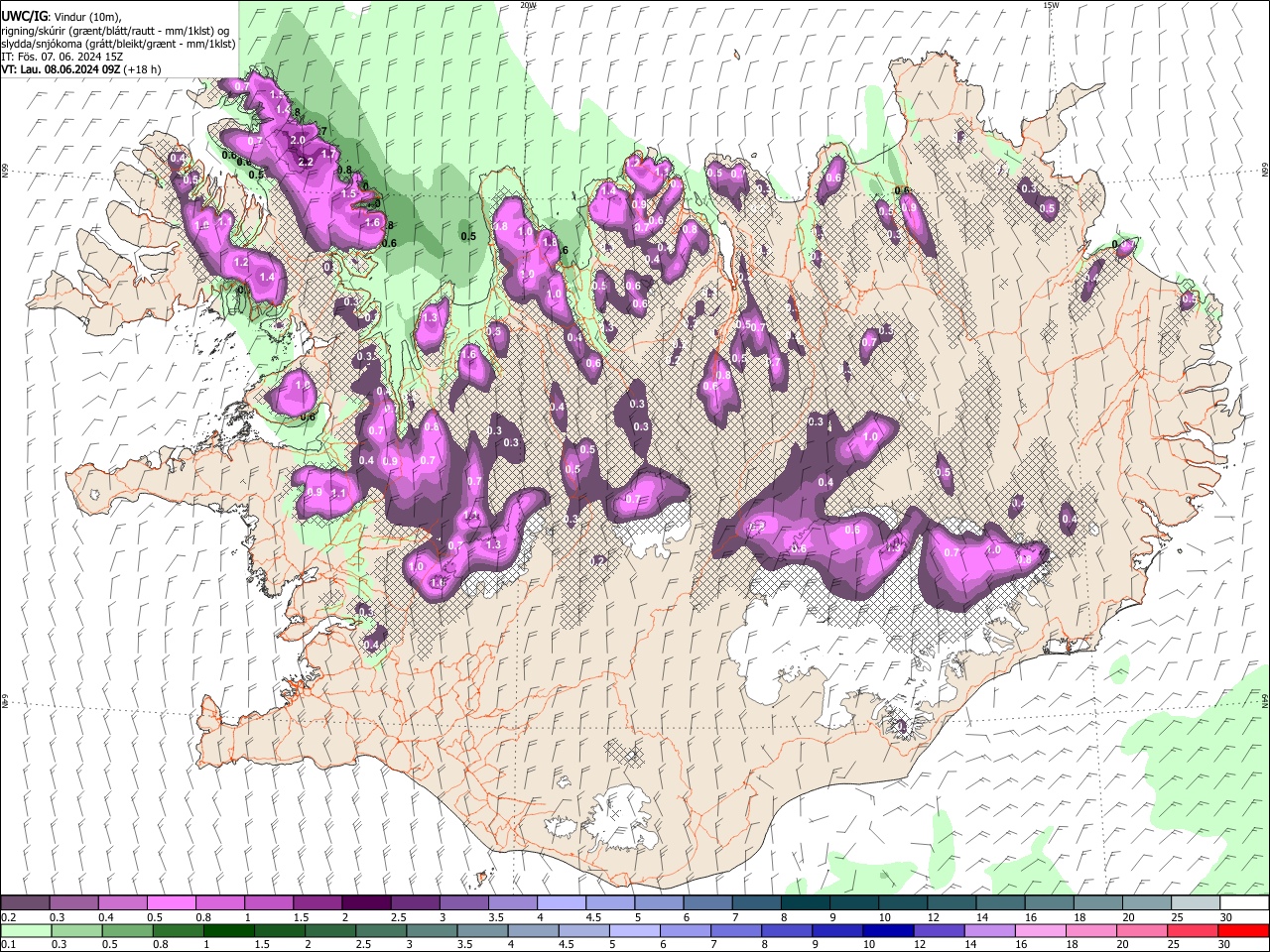Image resolution: width=1270 pixels, height=952 pixels.
Task: Click the upper legend swatch between 14 and 16
Action: click(1000, 903)
